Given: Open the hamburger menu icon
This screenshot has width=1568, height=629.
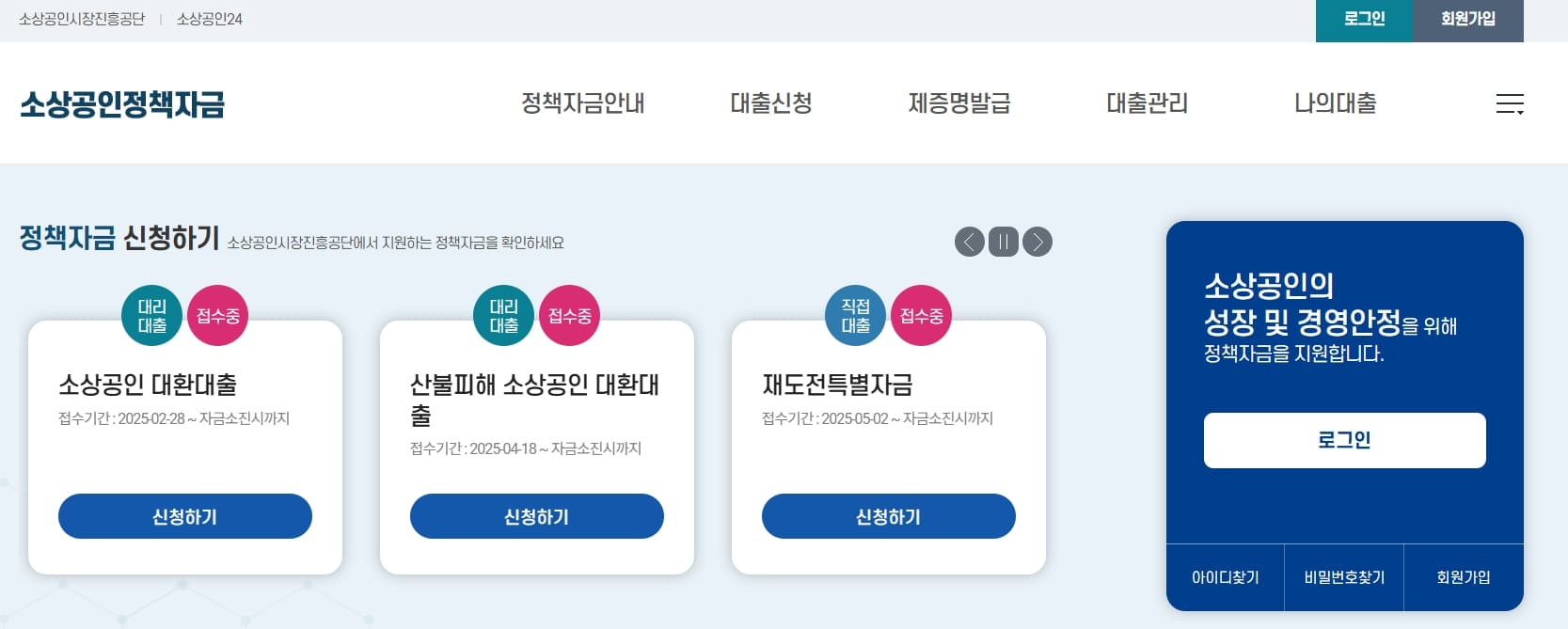Looking at the screenshot, I should coord(1512,105).
